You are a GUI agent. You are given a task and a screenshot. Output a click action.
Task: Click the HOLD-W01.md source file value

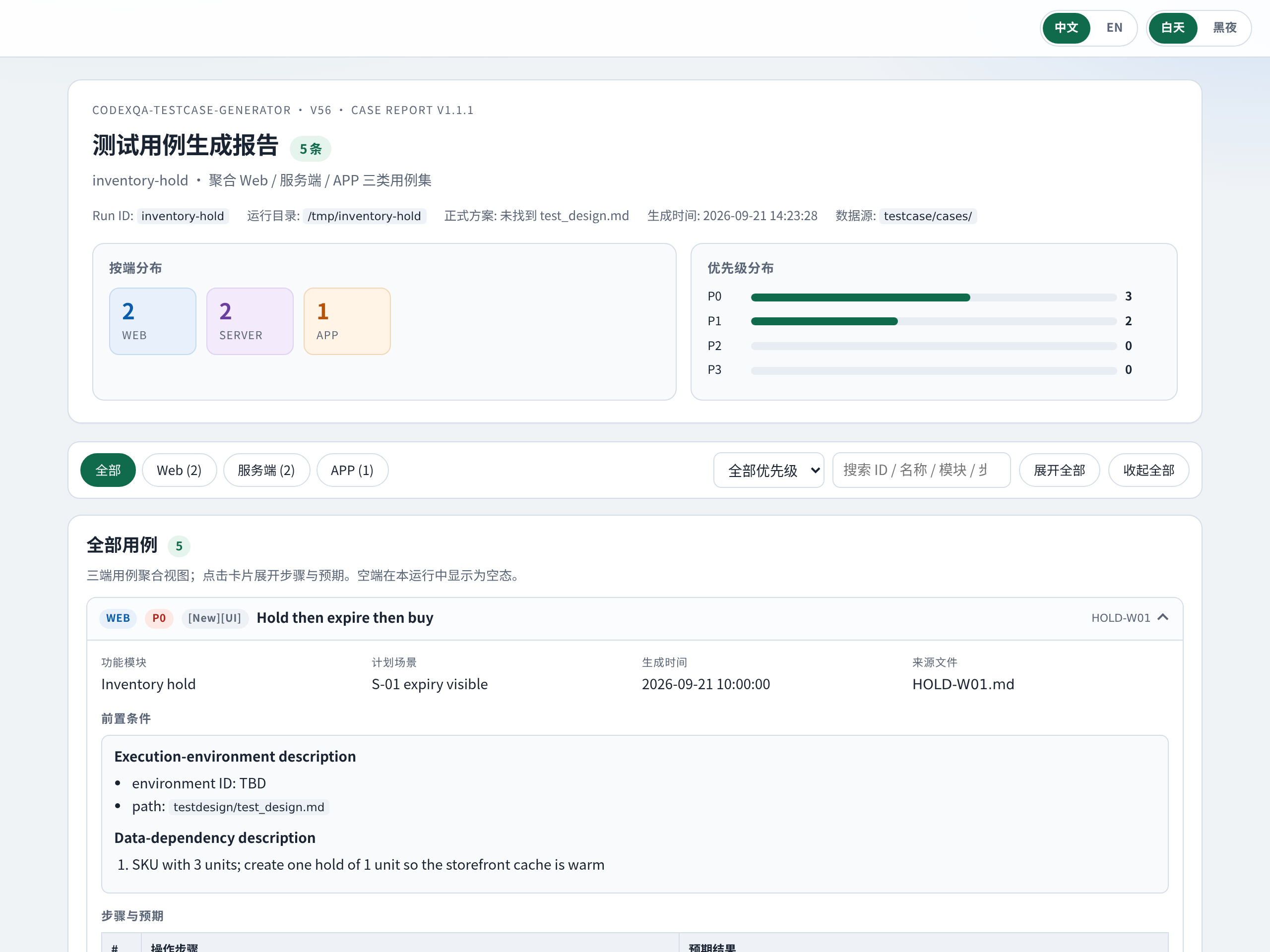pyautogui.click(x=963, y=684)
